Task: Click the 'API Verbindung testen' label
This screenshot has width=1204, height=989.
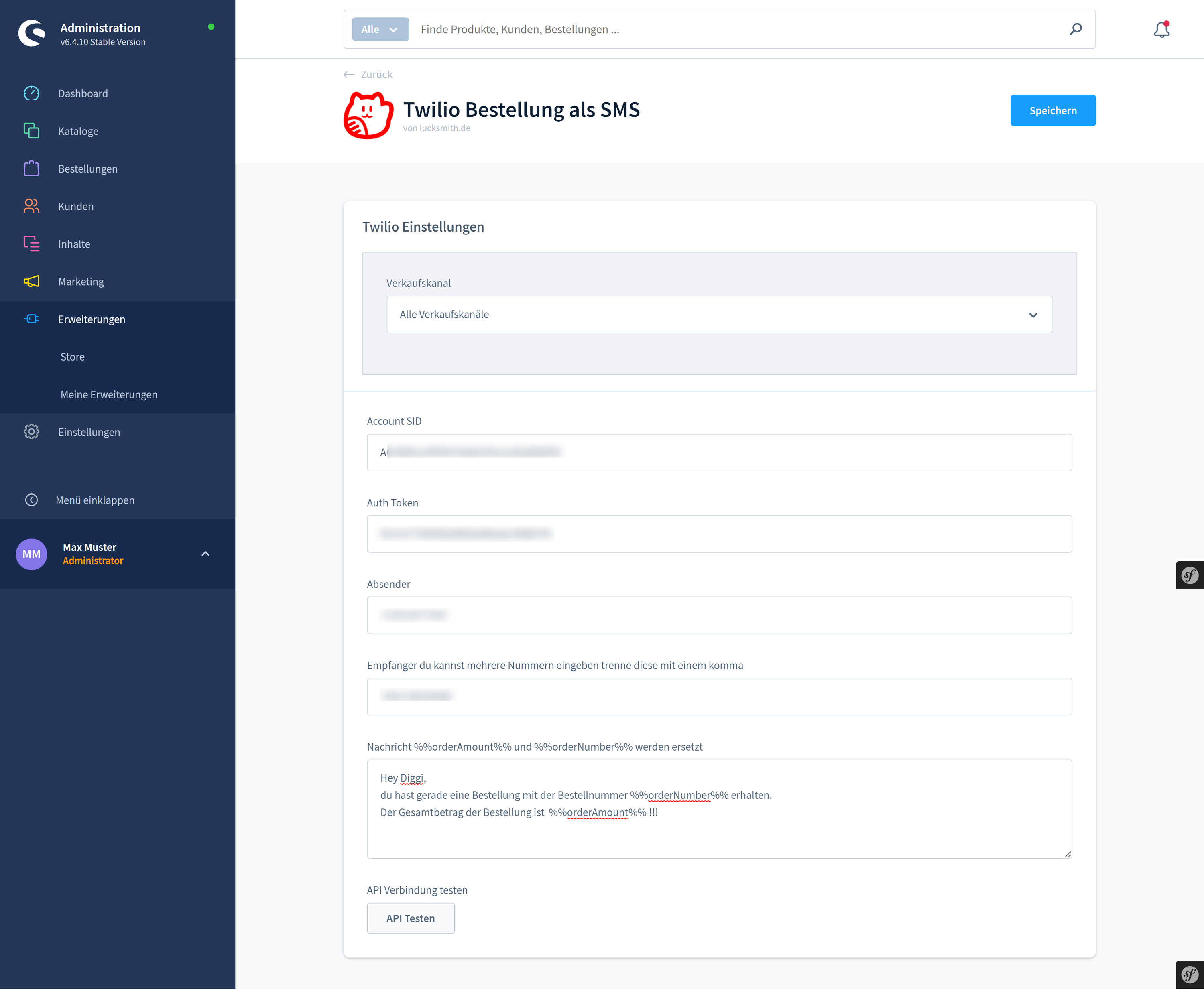Action: (x=417, y=890)
